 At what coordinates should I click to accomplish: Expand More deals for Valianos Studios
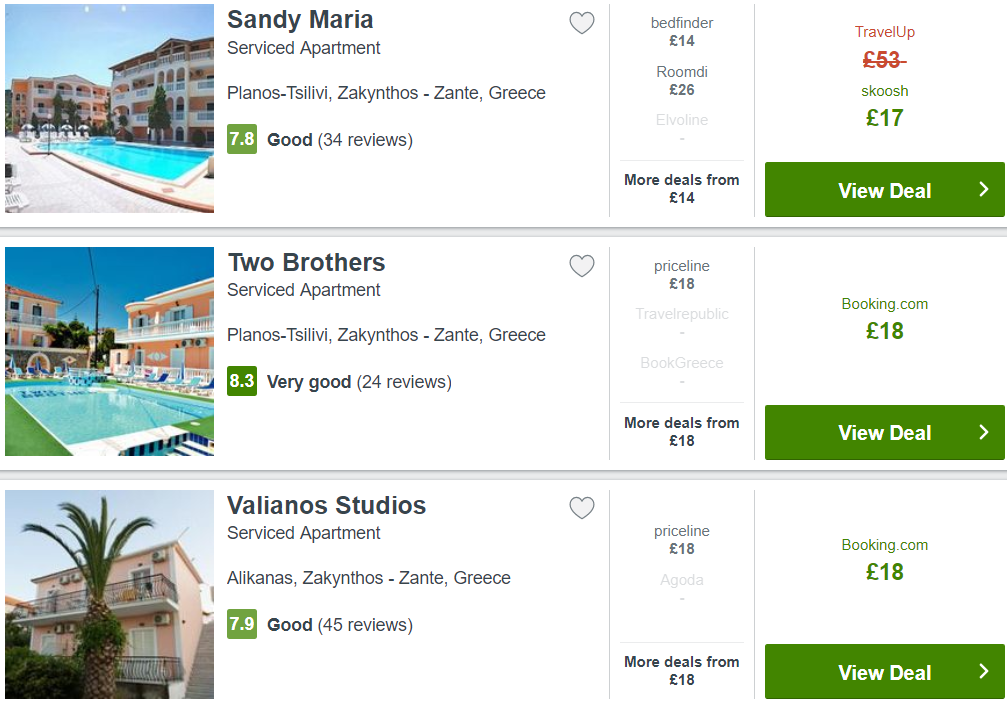coord(681,671)
